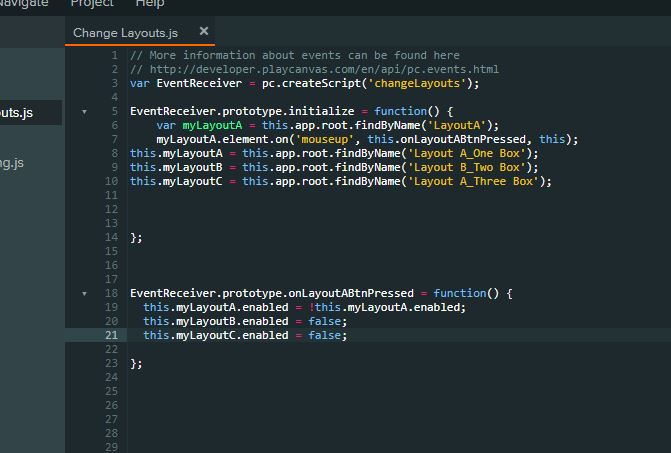Close the Change Layouts.js tab

[x=204, y=32]
